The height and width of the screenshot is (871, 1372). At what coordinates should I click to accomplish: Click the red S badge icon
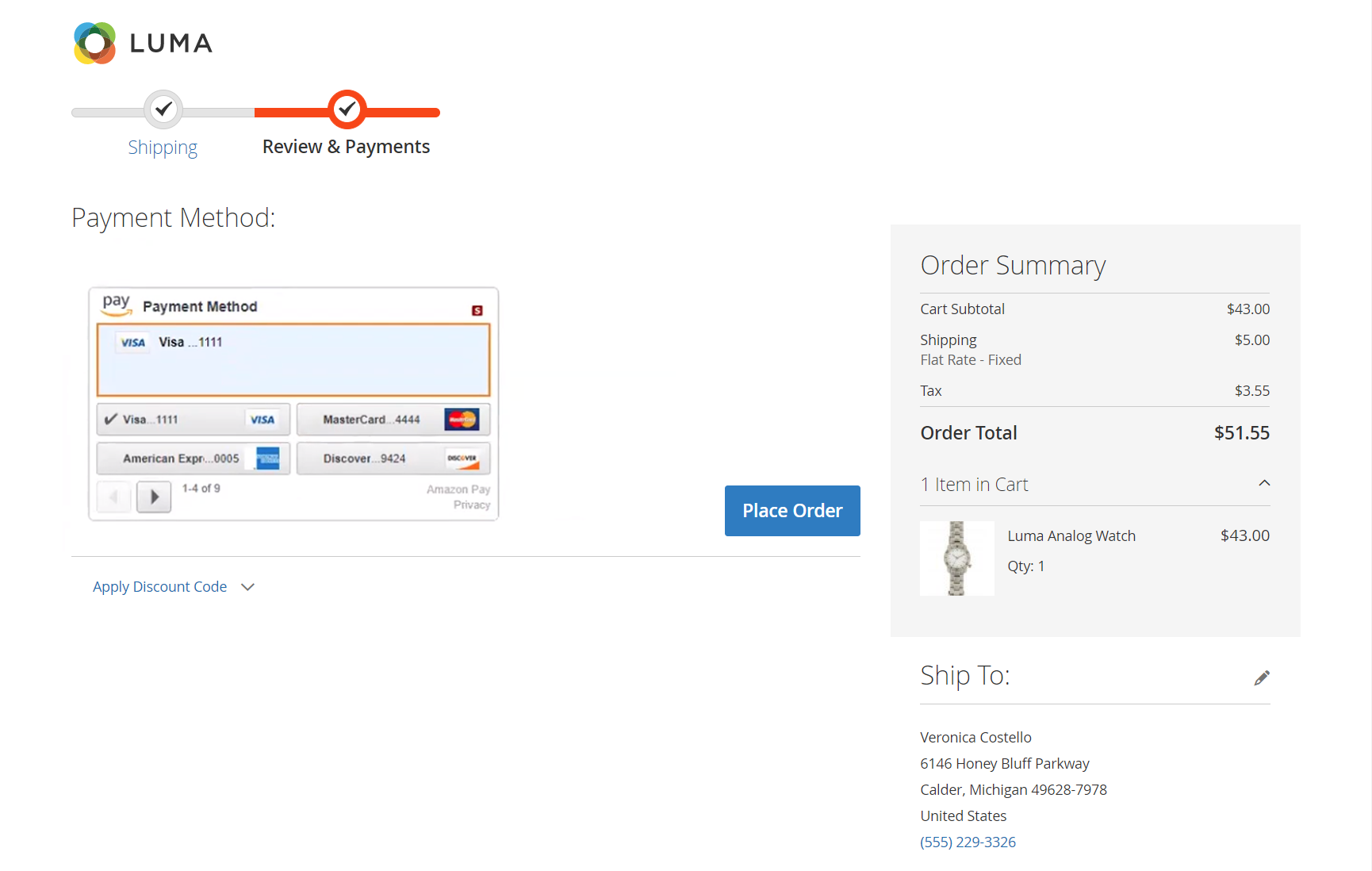[477, 310]
